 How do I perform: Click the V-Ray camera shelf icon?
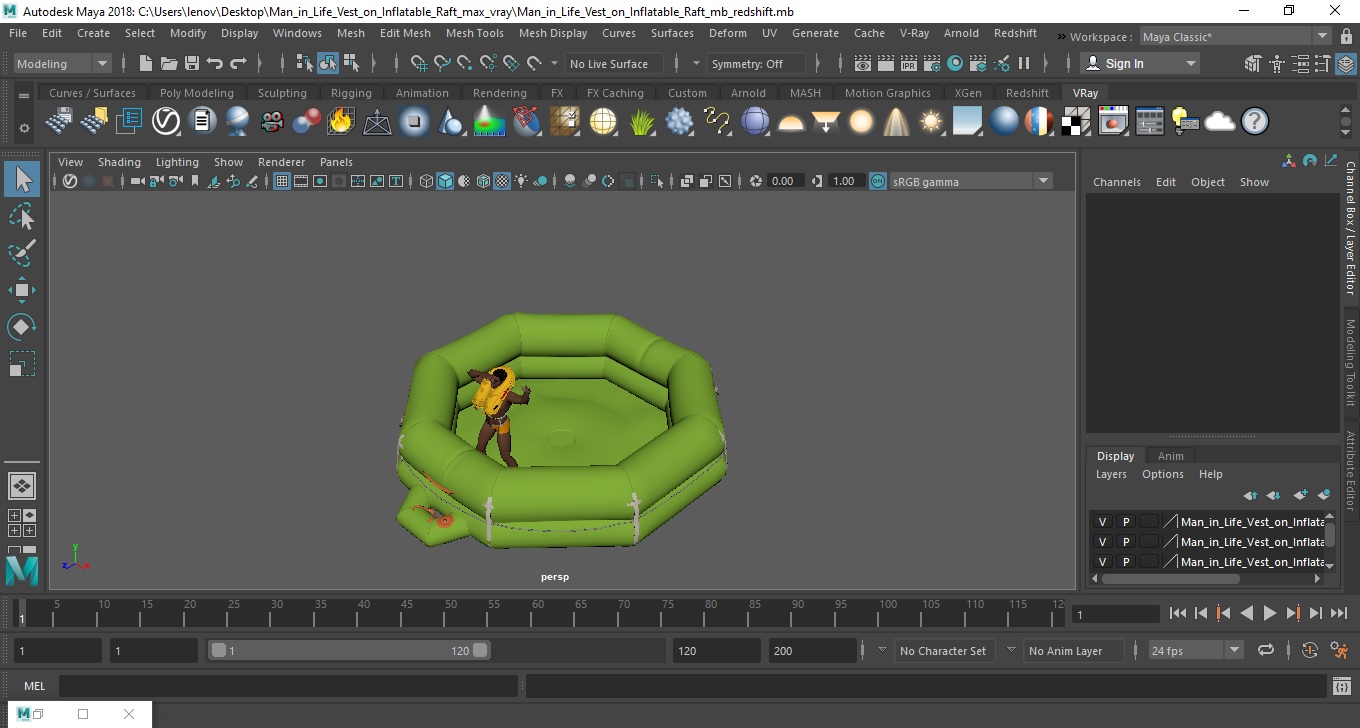coord(272,122)
